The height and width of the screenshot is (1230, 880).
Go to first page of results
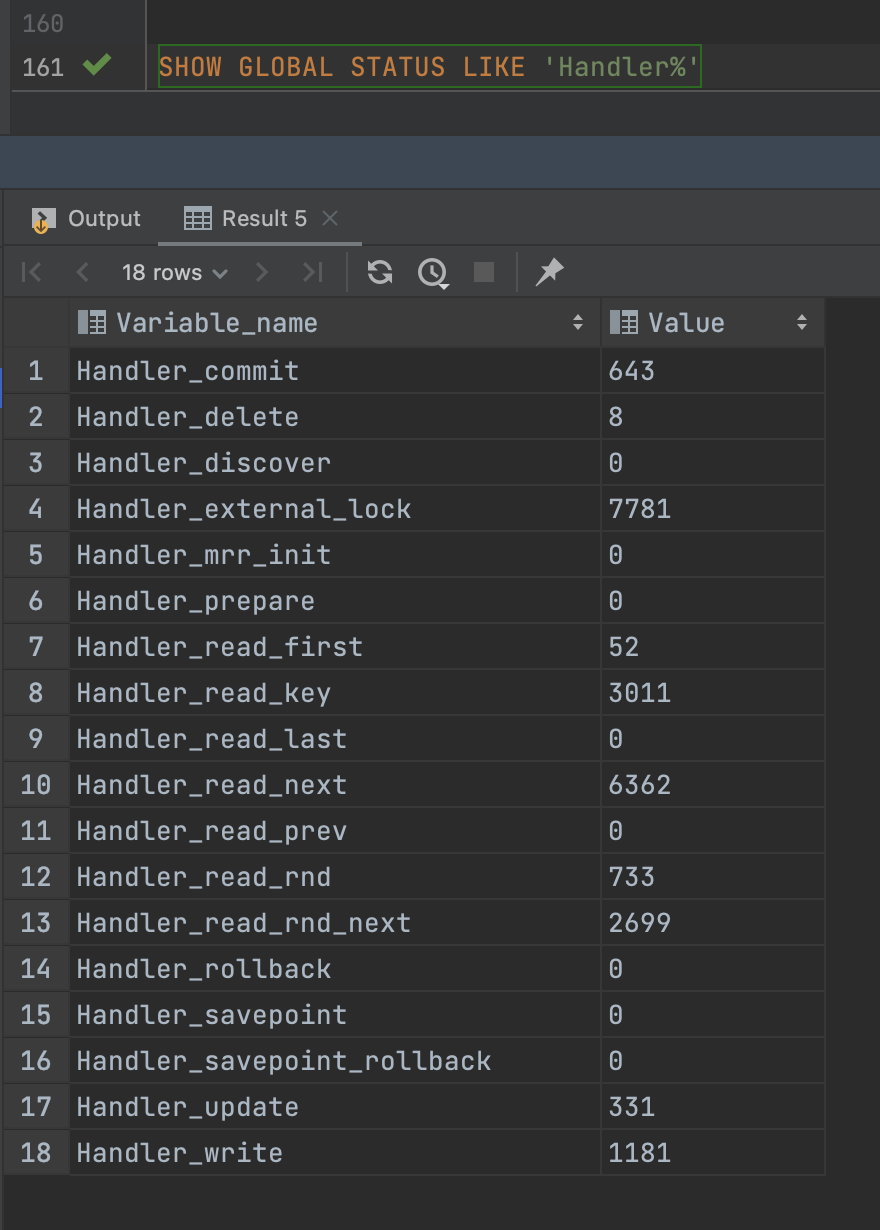click(x=32, y=272)
